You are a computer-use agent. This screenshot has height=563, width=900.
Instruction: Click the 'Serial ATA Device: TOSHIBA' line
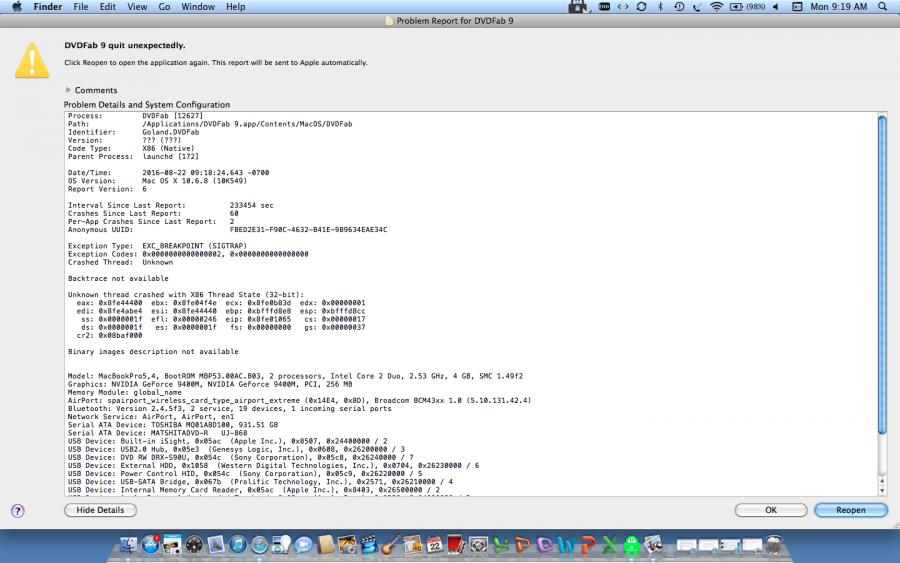tap(173, 425)
